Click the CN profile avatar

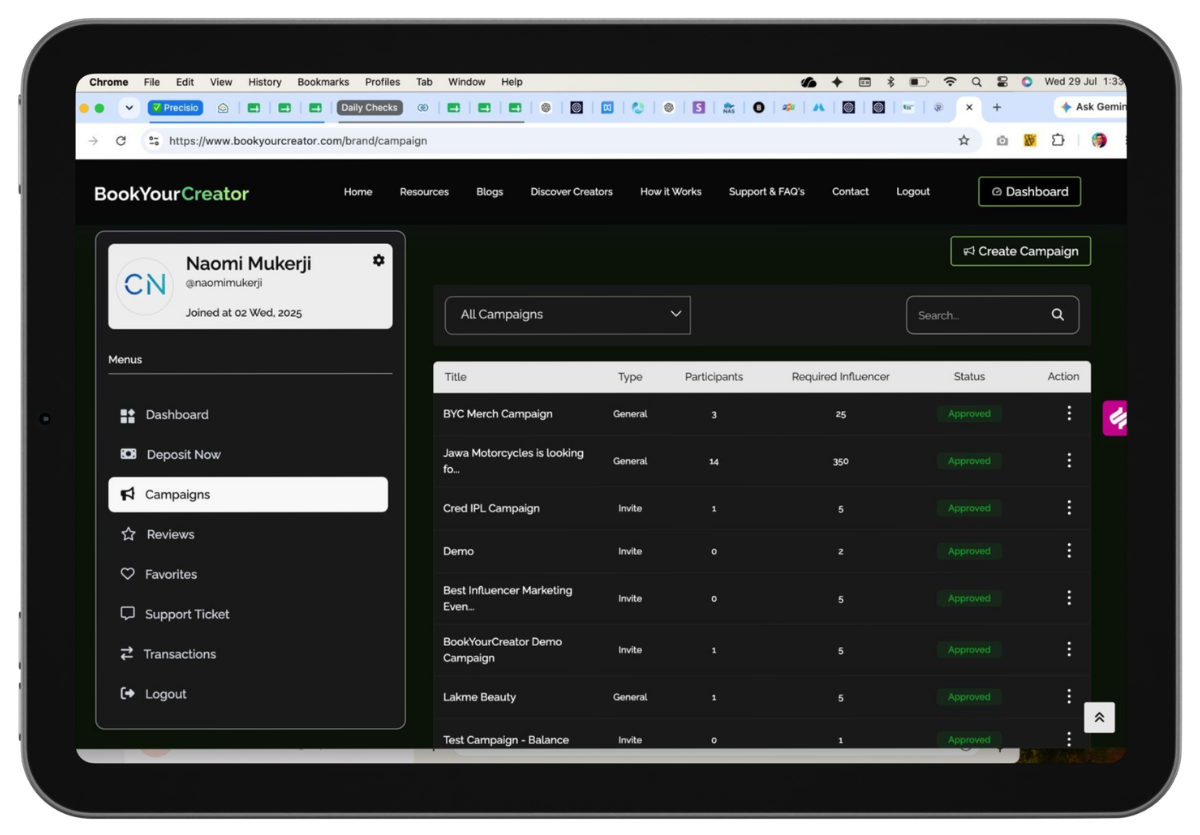click(x=145, y=286)
